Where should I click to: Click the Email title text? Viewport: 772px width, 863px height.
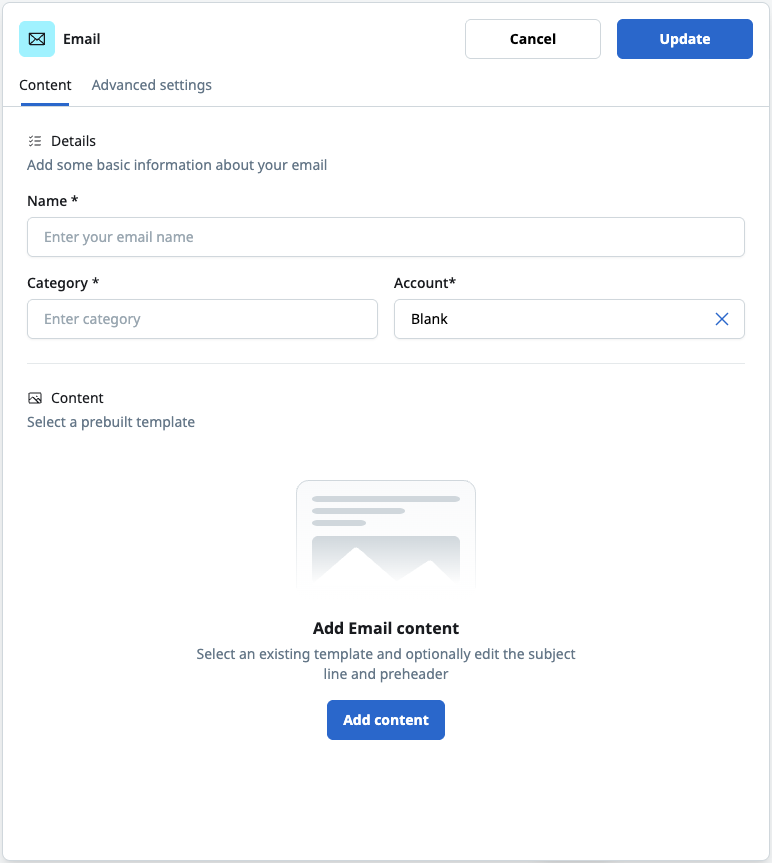(81, 39)
